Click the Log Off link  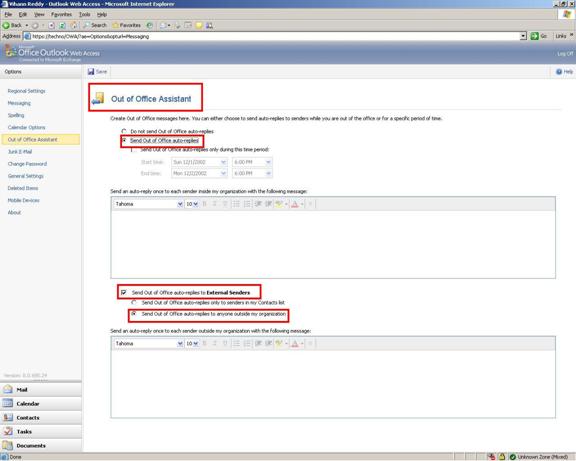point(565,54)
